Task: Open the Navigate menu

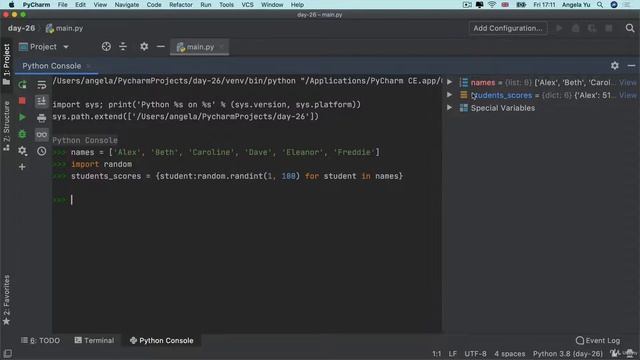Action: point(127,5)
